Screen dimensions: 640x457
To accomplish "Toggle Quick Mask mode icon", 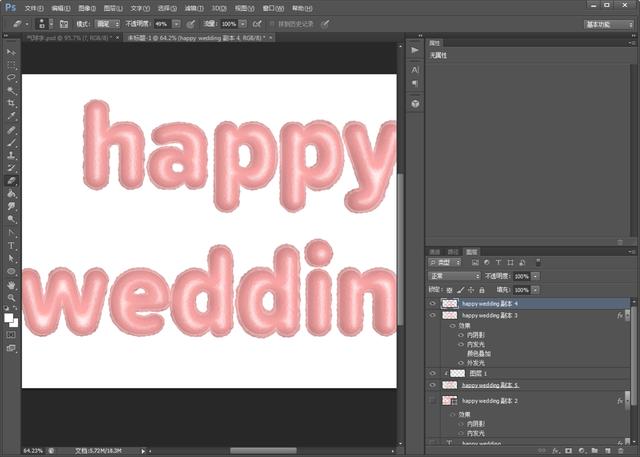I will 11,335.
